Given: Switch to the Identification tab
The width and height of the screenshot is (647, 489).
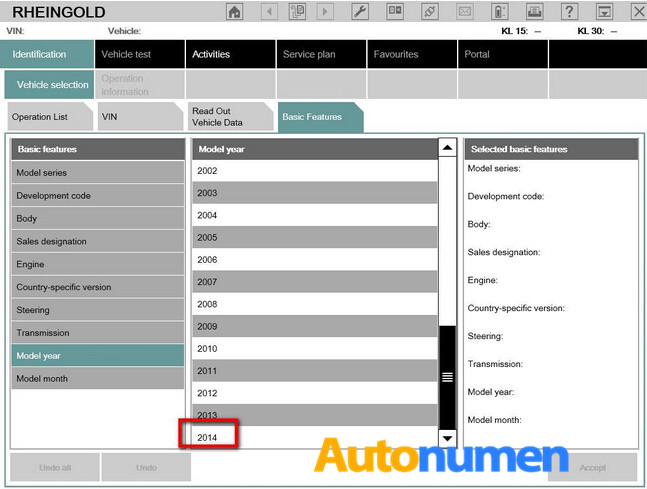Looking at the screenshot, I should [47, 54].
